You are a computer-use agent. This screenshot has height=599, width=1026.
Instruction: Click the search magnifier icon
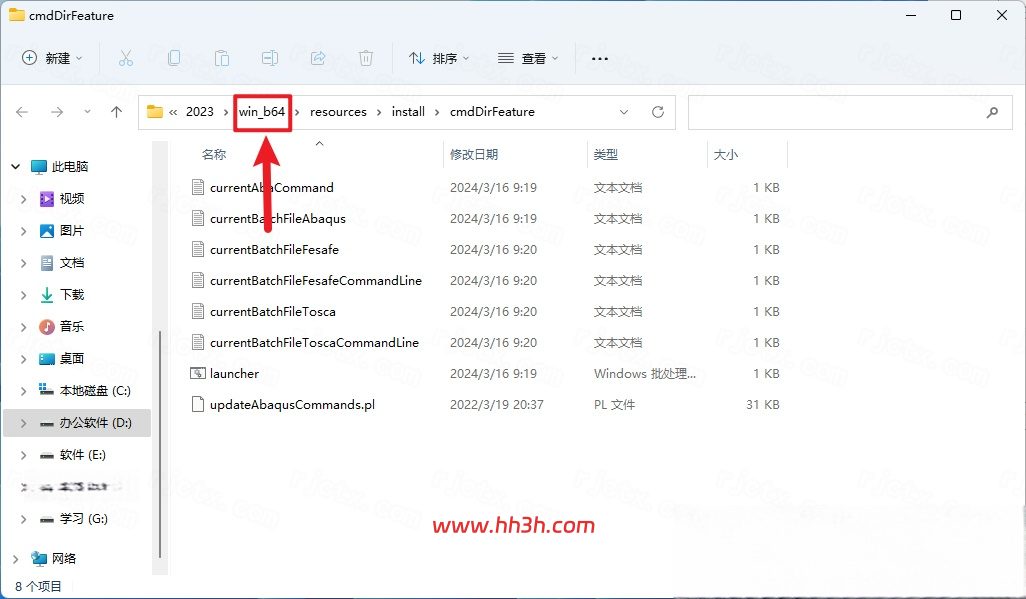pyautogui.click(x=992, y=112)
